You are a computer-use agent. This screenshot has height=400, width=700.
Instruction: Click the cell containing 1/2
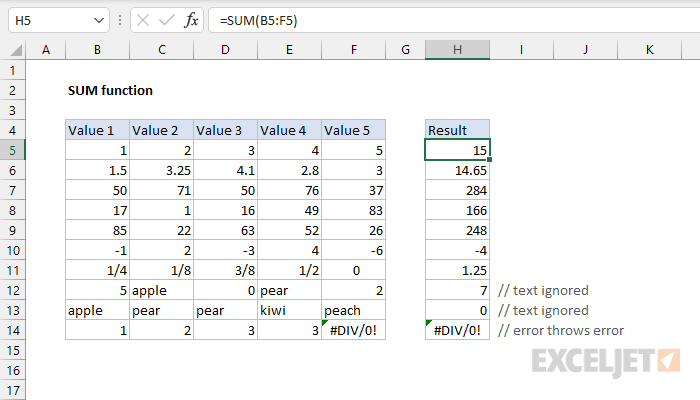coord(289,271)
